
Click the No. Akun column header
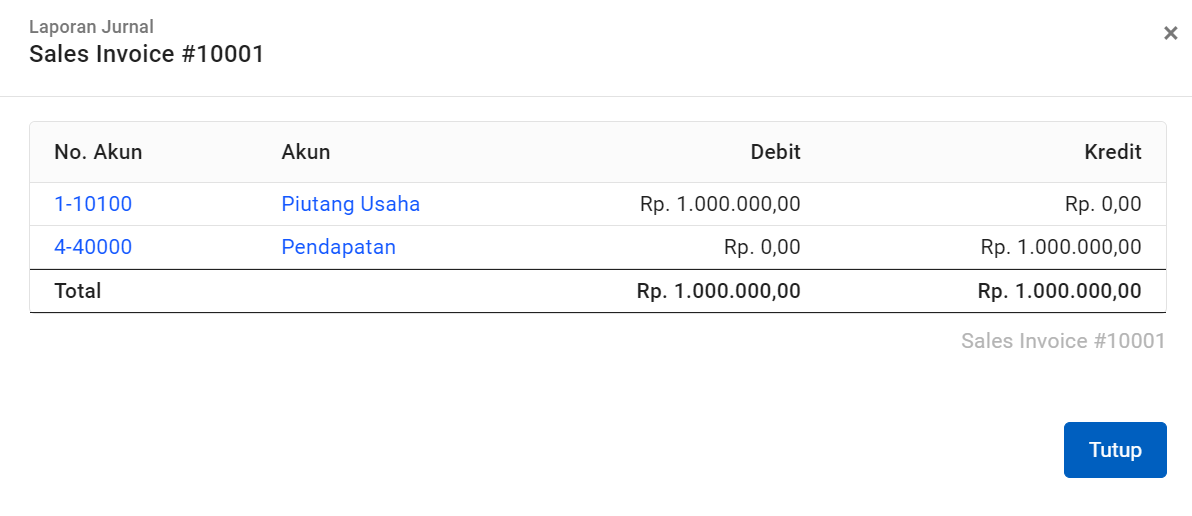click(98, 152)
